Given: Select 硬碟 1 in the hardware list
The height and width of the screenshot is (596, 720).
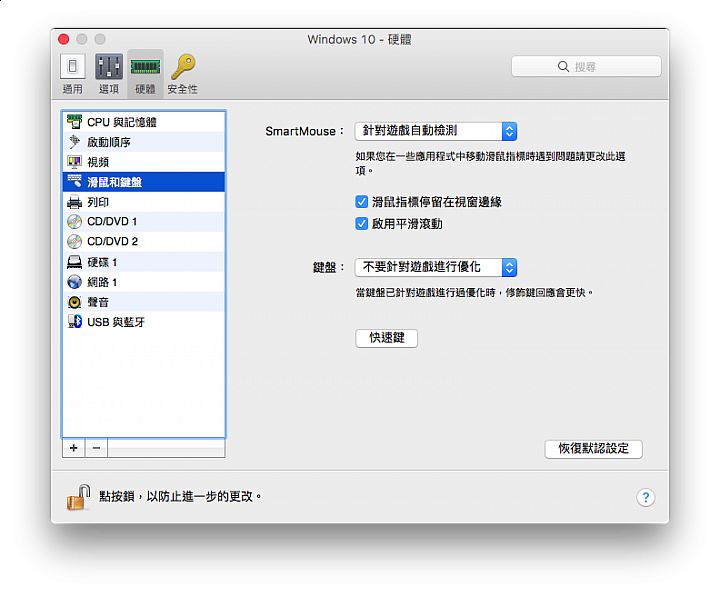Looking at the screenshot, I should (143, 262).
